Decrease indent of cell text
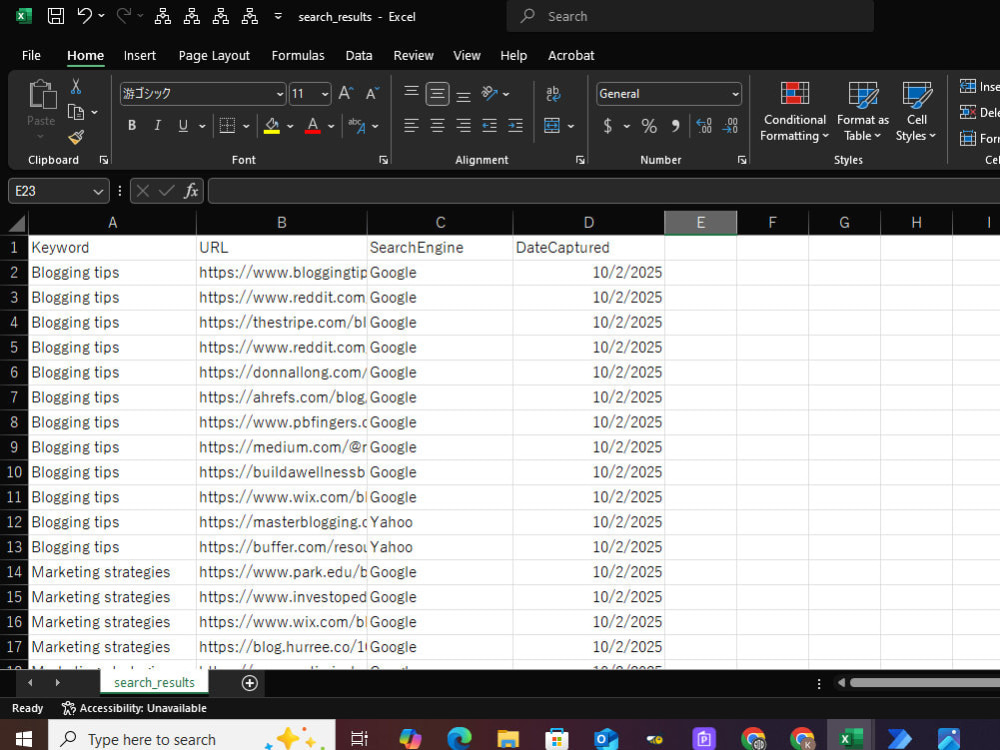Image resolution: width=1000 pixels, height=750 pixels. point(490,126)
